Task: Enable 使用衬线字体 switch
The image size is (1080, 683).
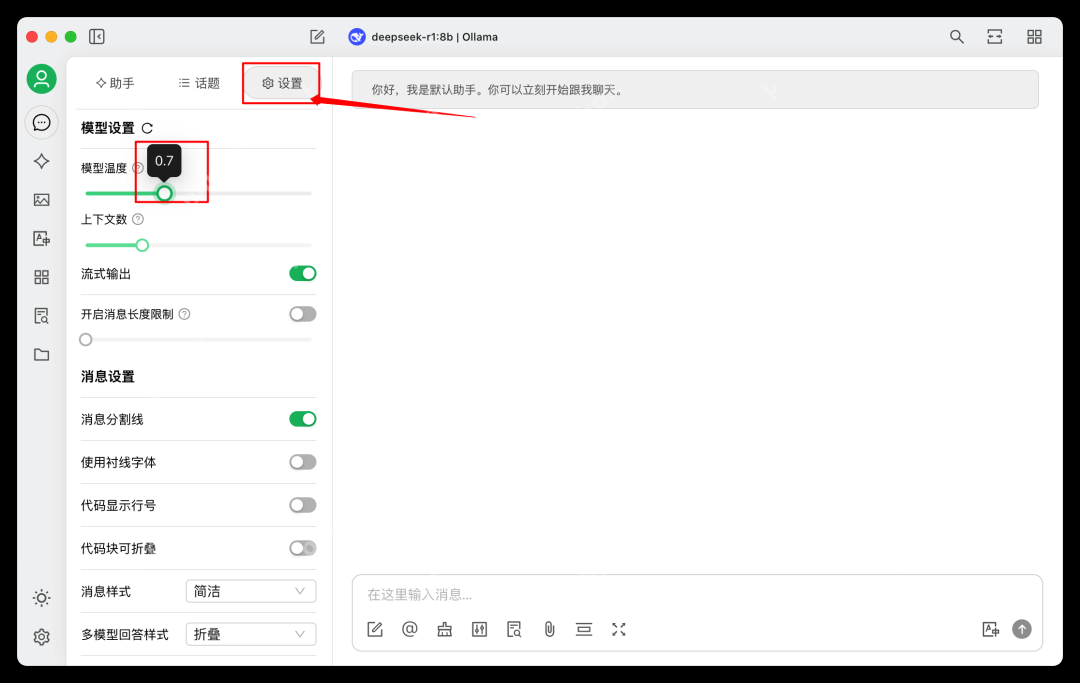Action: click(x=302, y=462)
